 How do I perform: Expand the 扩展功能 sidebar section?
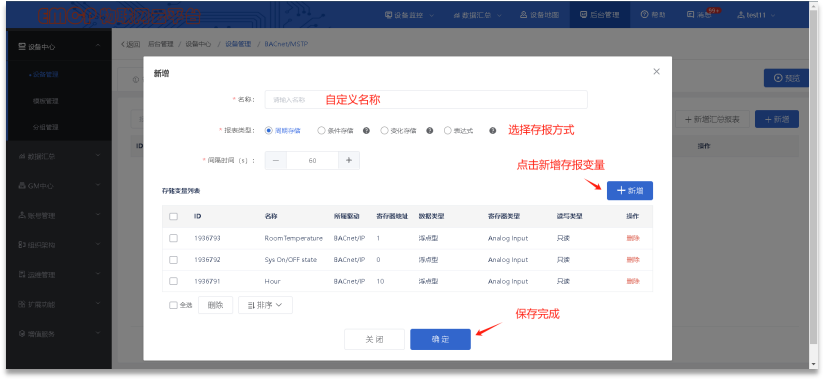pos(98,304)
